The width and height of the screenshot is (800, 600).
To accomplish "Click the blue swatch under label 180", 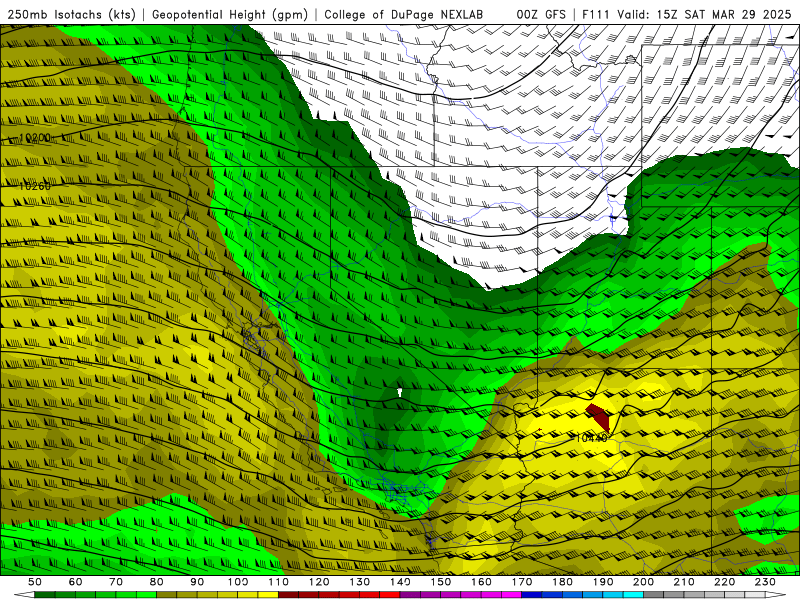I will click(552, 595).
